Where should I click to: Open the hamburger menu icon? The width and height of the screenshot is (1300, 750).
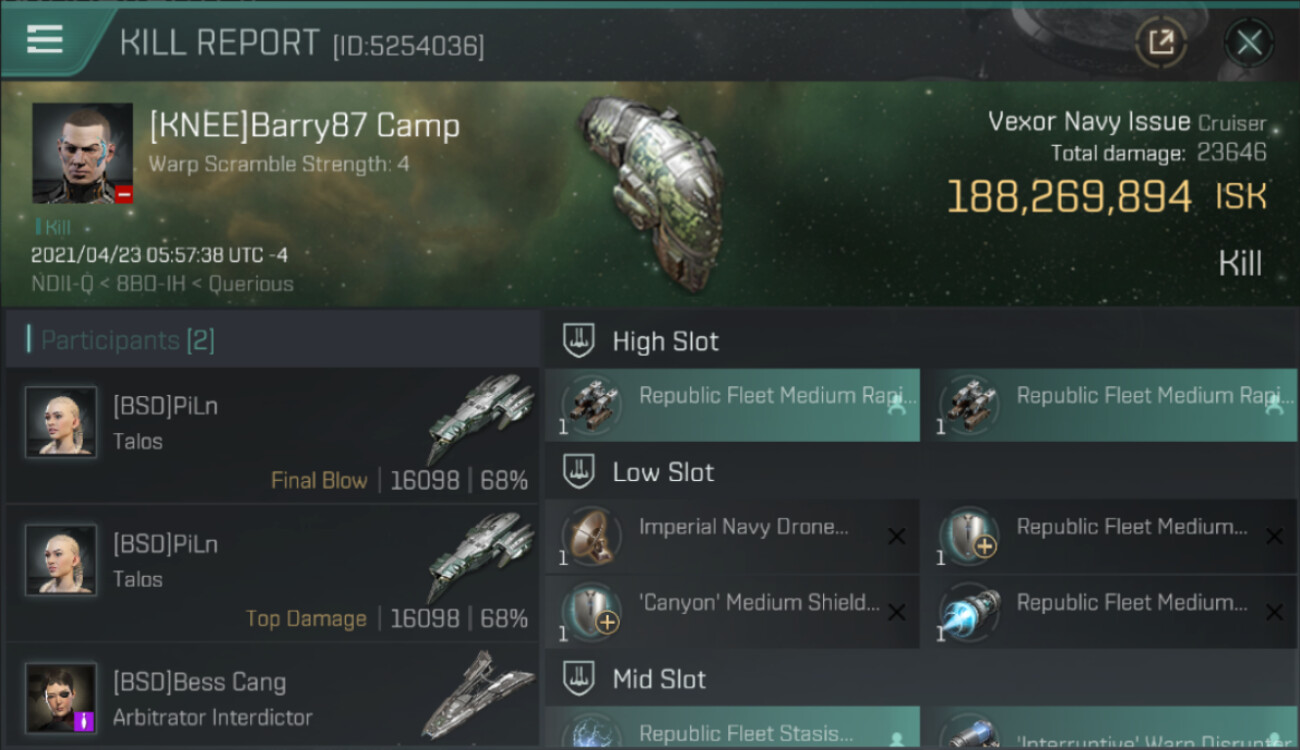point(45,40)
